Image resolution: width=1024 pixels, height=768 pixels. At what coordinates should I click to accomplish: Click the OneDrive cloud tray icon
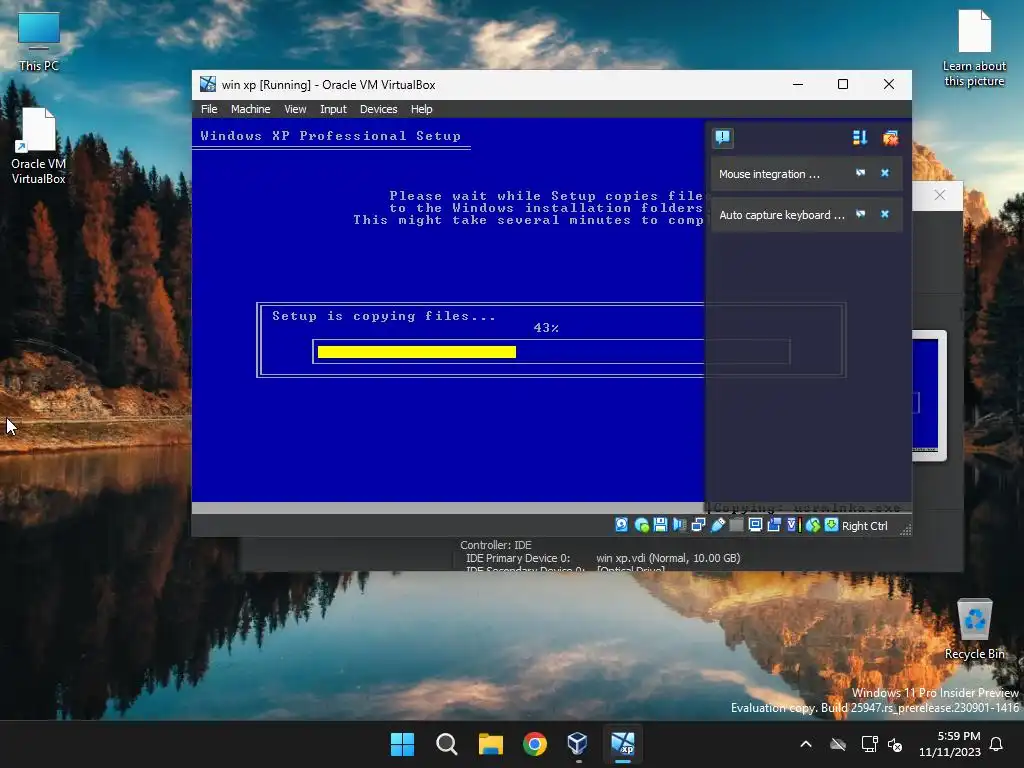pyautogui.click(x=838, y=744)
